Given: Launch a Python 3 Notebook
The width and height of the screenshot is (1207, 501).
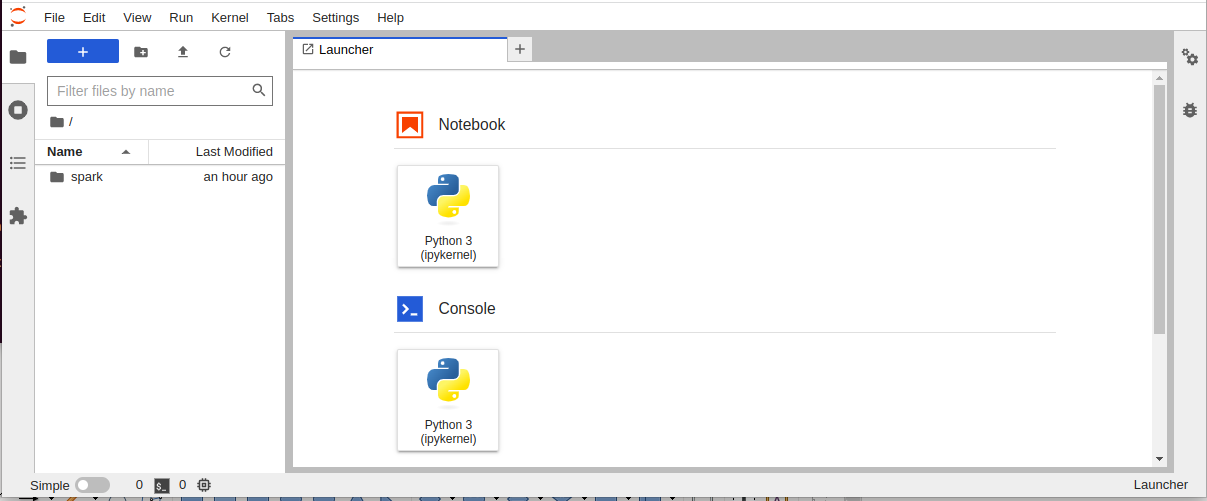Looking at the screenshot, I should 448,216.
